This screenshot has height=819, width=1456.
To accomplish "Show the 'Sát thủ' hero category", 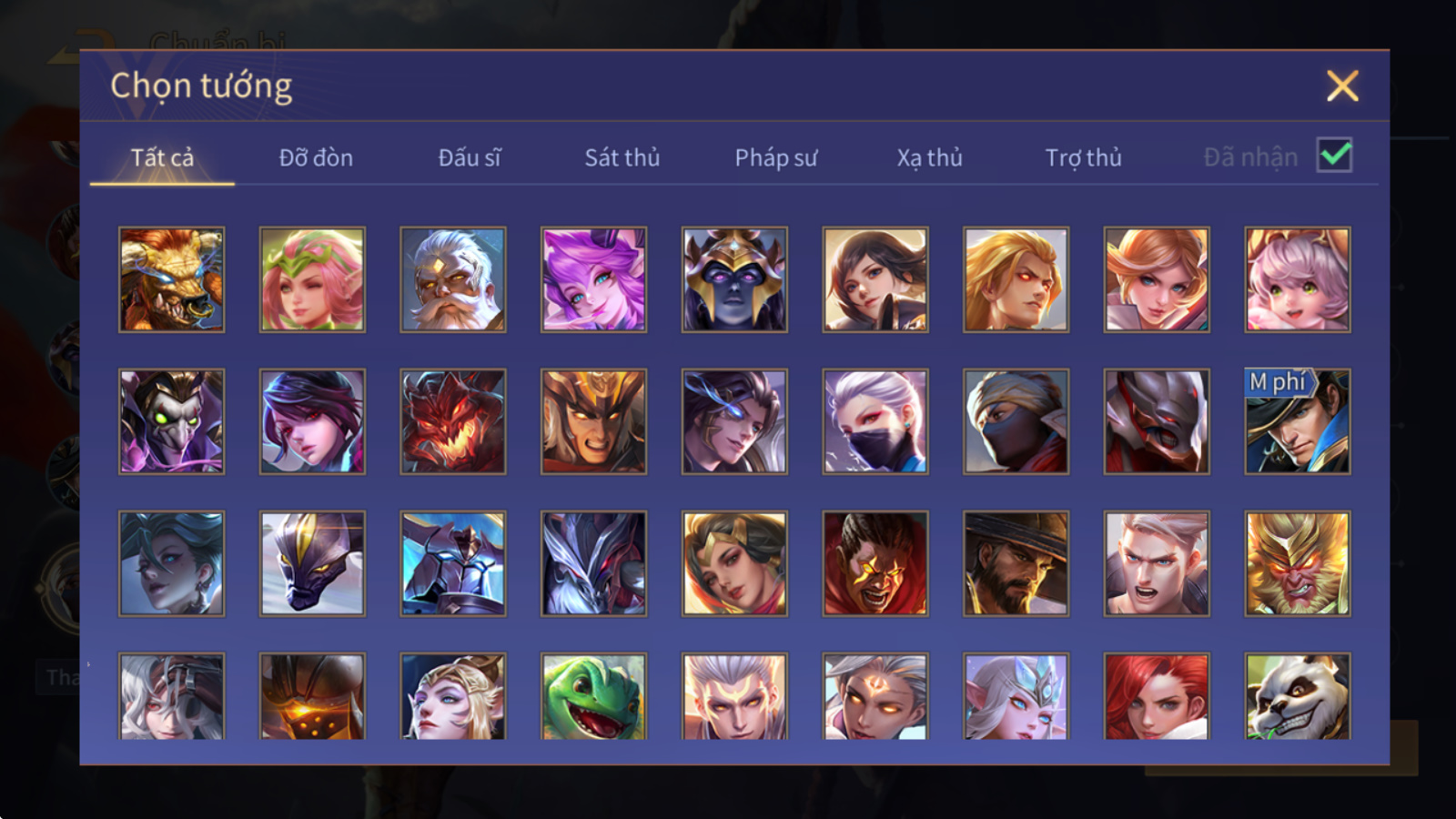I will [622, 157].
